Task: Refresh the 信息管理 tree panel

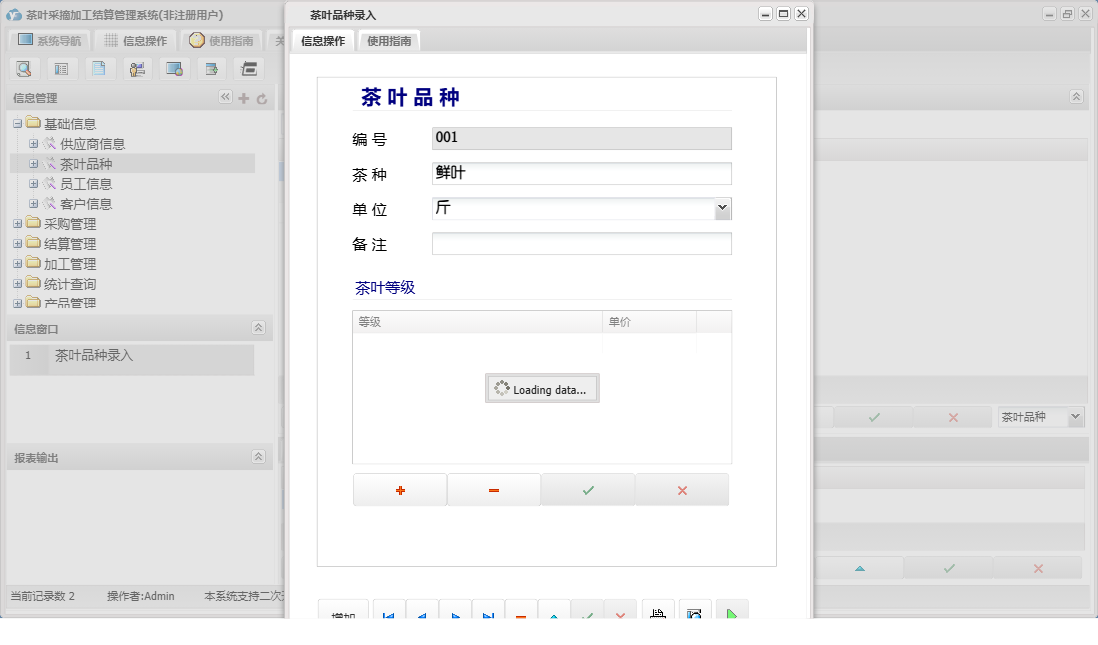Action: [262, 99]
